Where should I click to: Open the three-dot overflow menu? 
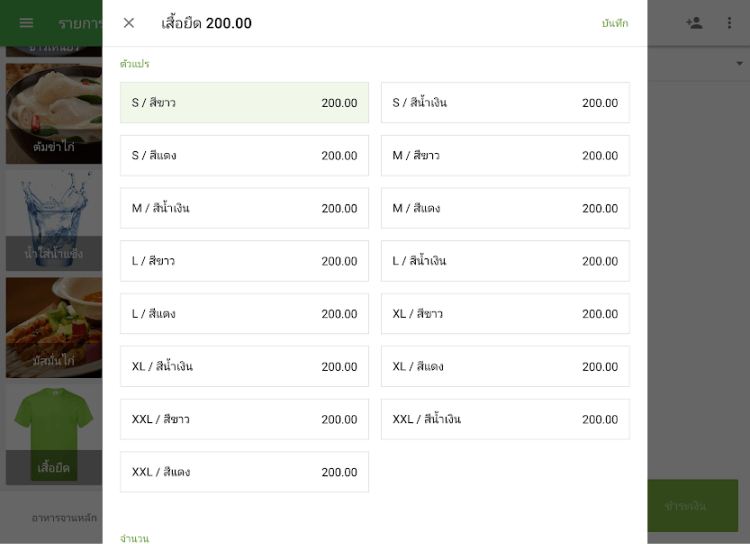pyautogui.click(x=729, y=23)
